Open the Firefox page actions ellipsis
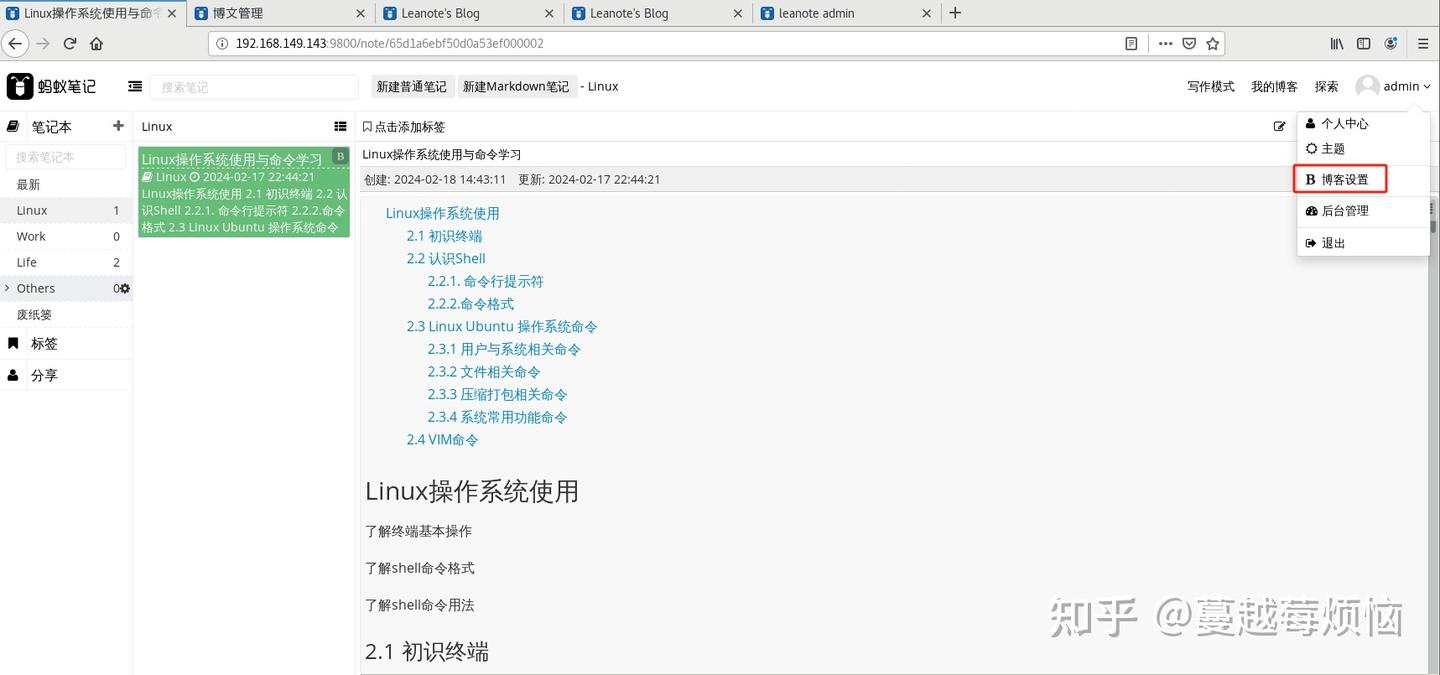The image size is (1440, 675). (1166, 43)
